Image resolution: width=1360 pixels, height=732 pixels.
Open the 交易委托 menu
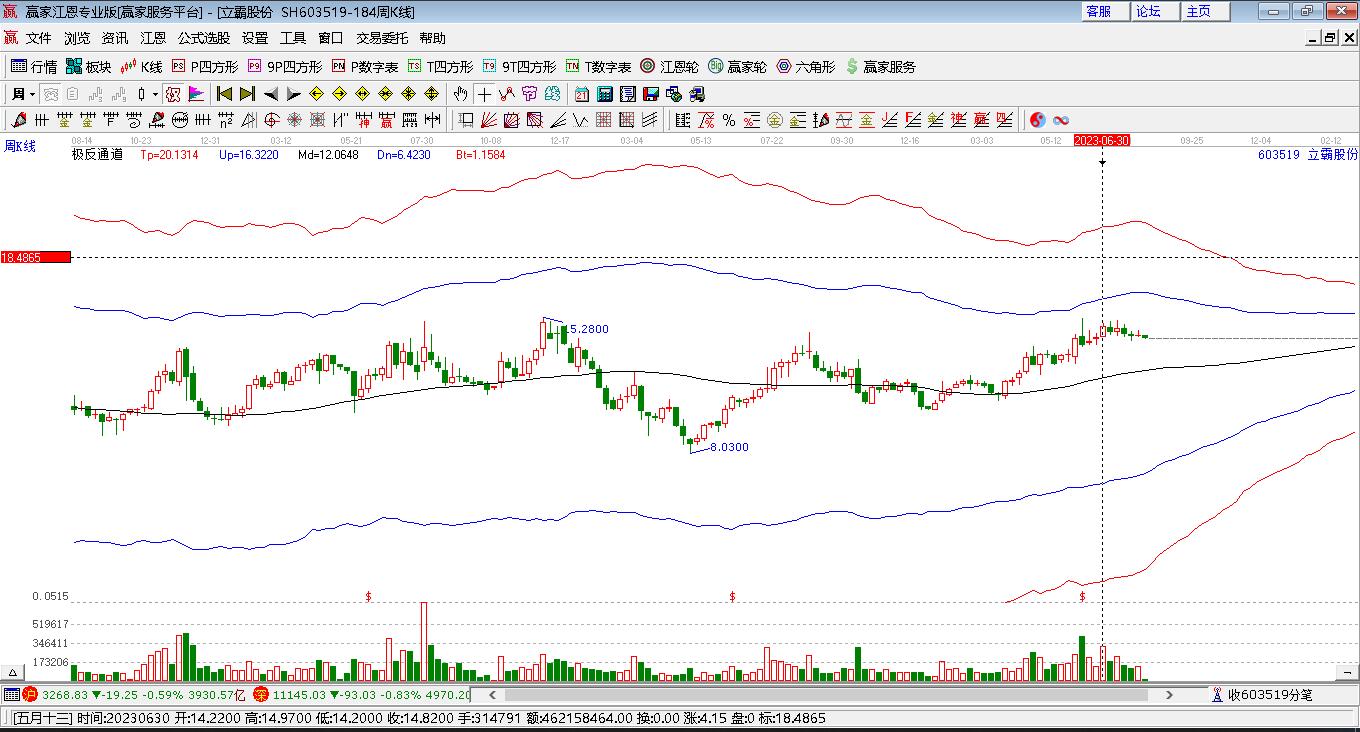coord(382,38)
